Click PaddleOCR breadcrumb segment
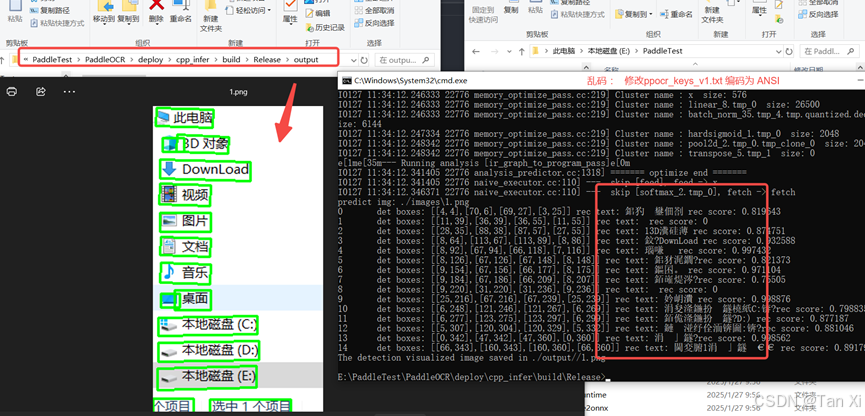Screen dimensions: 865x416 point(105,60)
